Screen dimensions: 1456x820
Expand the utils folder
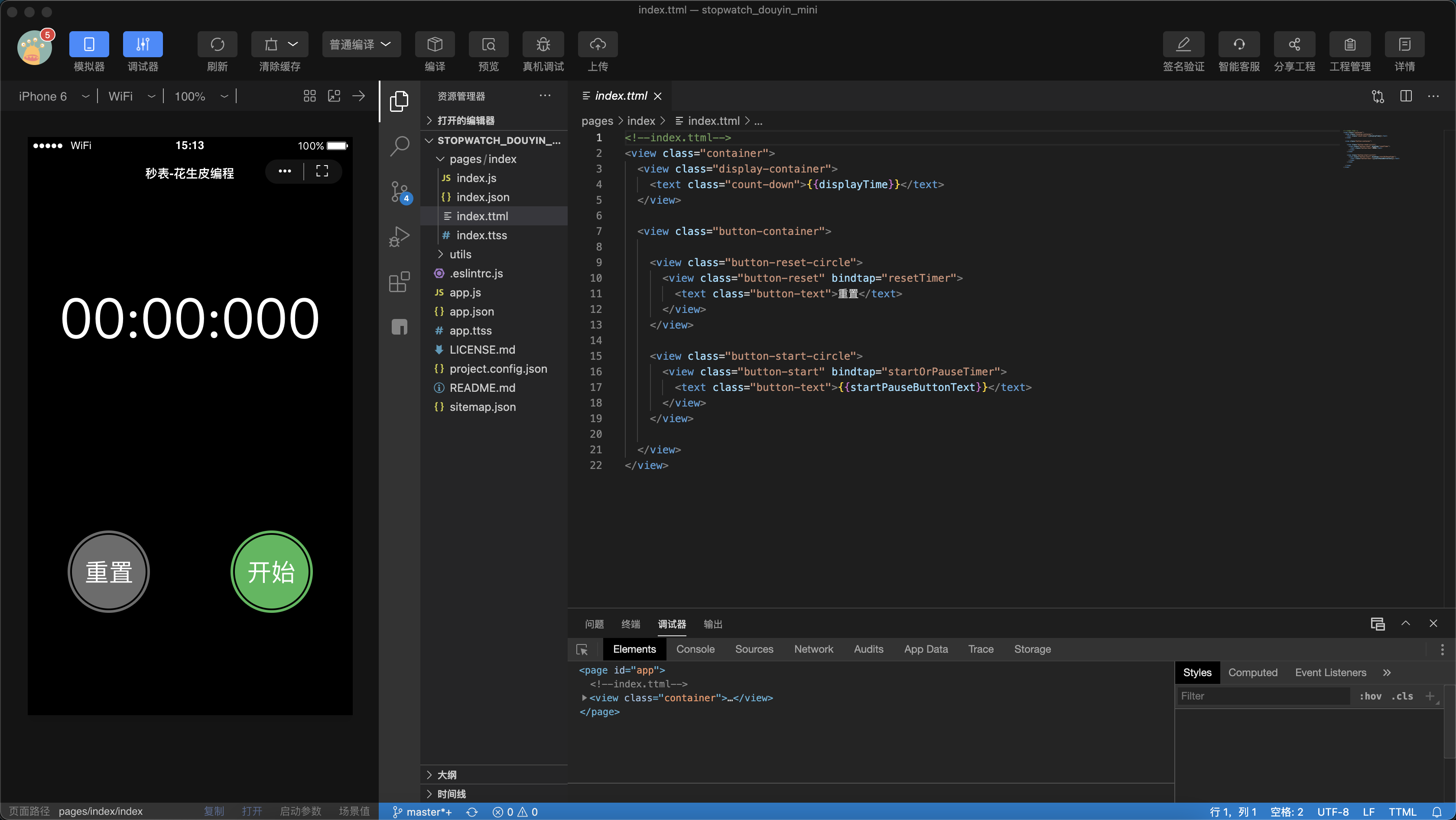tap(460, 254)
